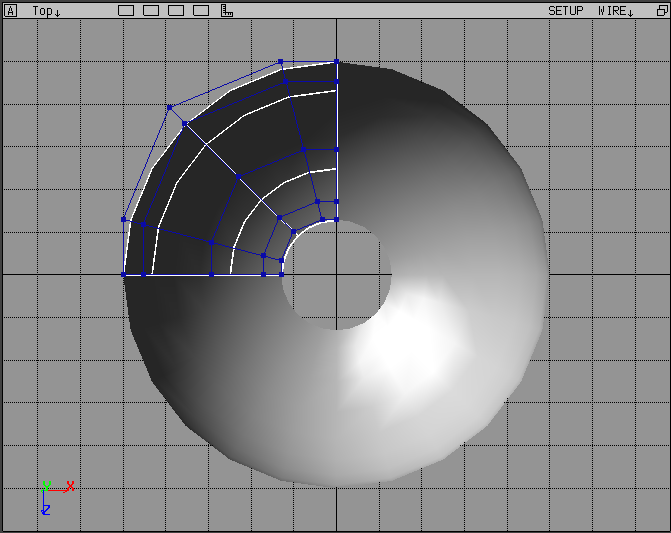Viewport: 671px width, 533px height.
Task: Open the SETUP menu
Action: coord(565,11)
